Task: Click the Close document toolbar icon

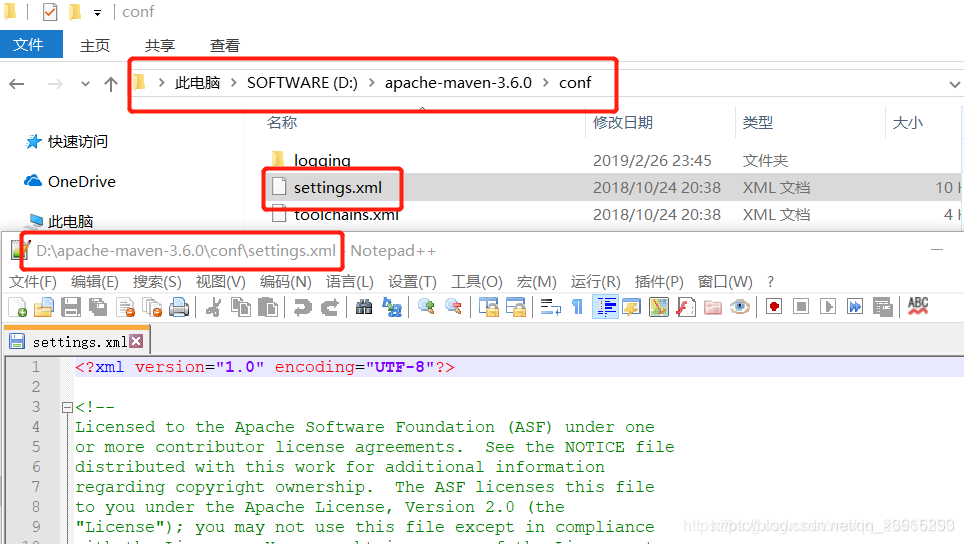Action: [x=125, y=307]
